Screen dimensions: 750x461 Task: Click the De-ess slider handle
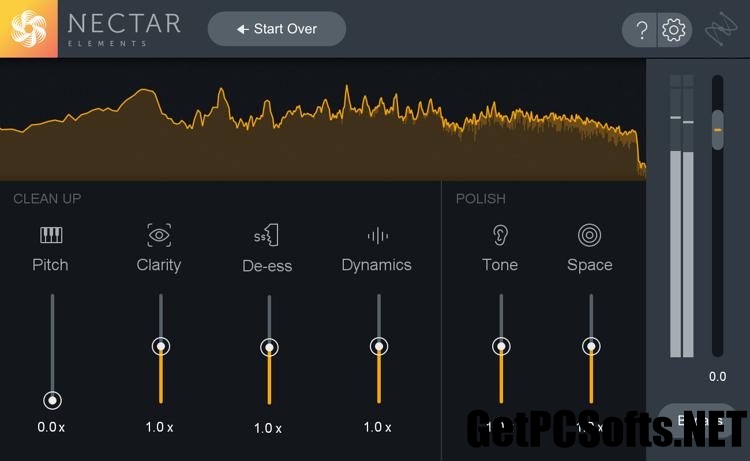[x=269, y=347]
